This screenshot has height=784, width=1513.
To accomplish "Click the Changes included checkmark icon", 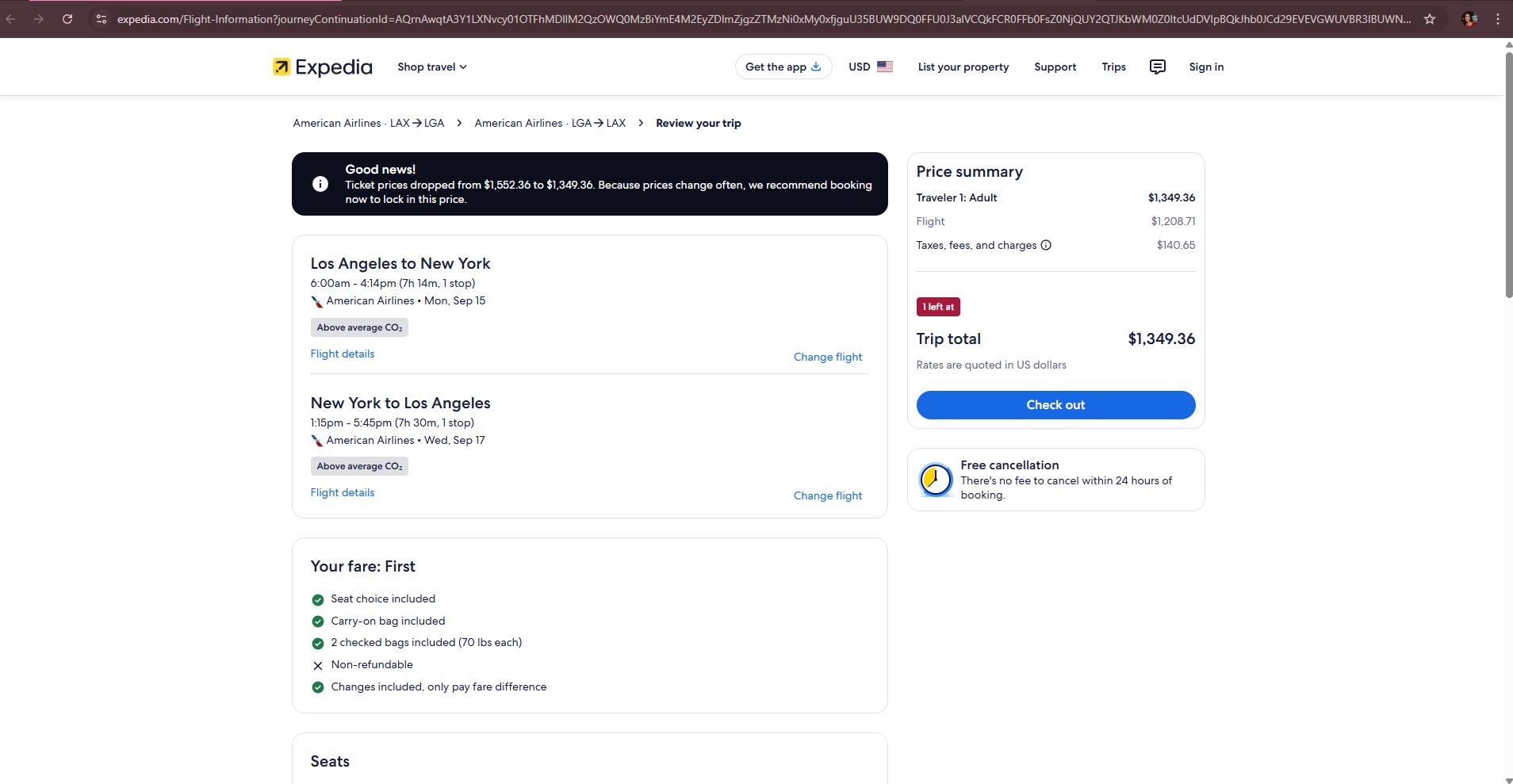I will [x=318, y=687].
